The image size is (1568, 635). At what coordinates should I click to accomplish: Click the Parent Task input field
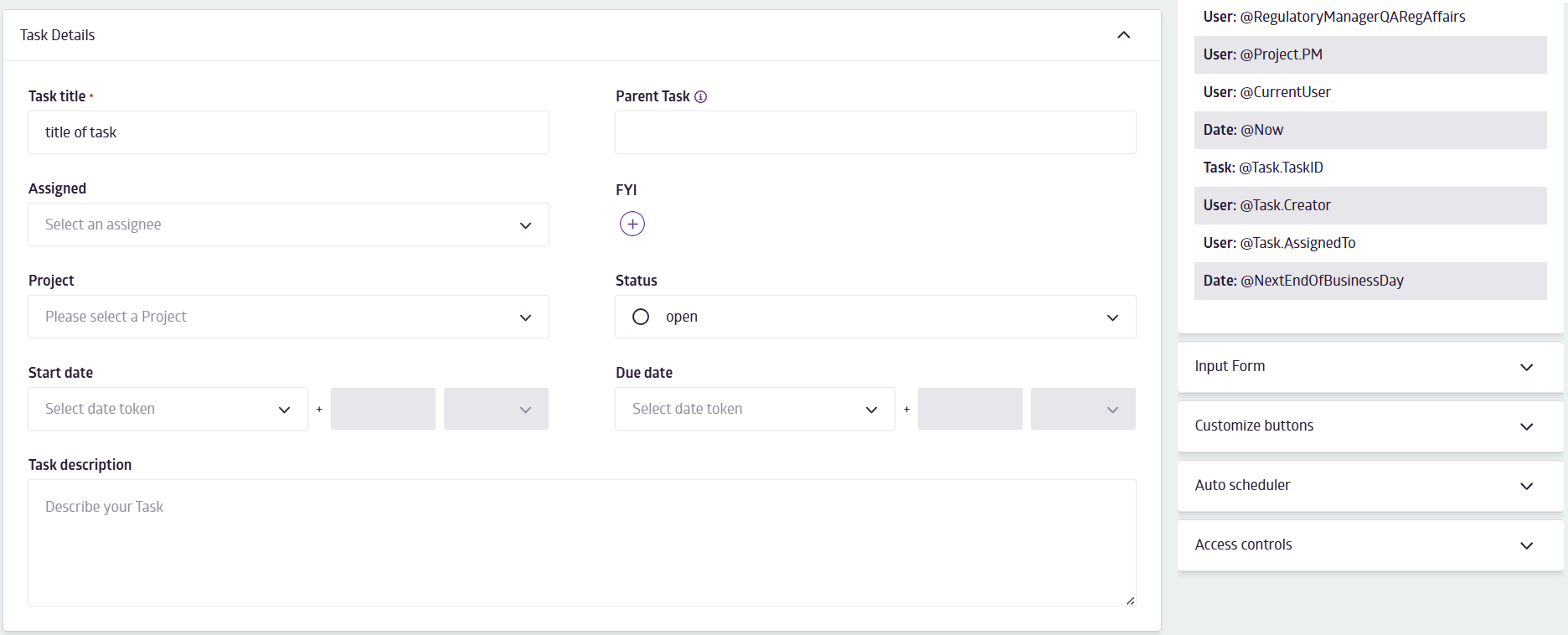pyautogui.click(x=875, y=132)
